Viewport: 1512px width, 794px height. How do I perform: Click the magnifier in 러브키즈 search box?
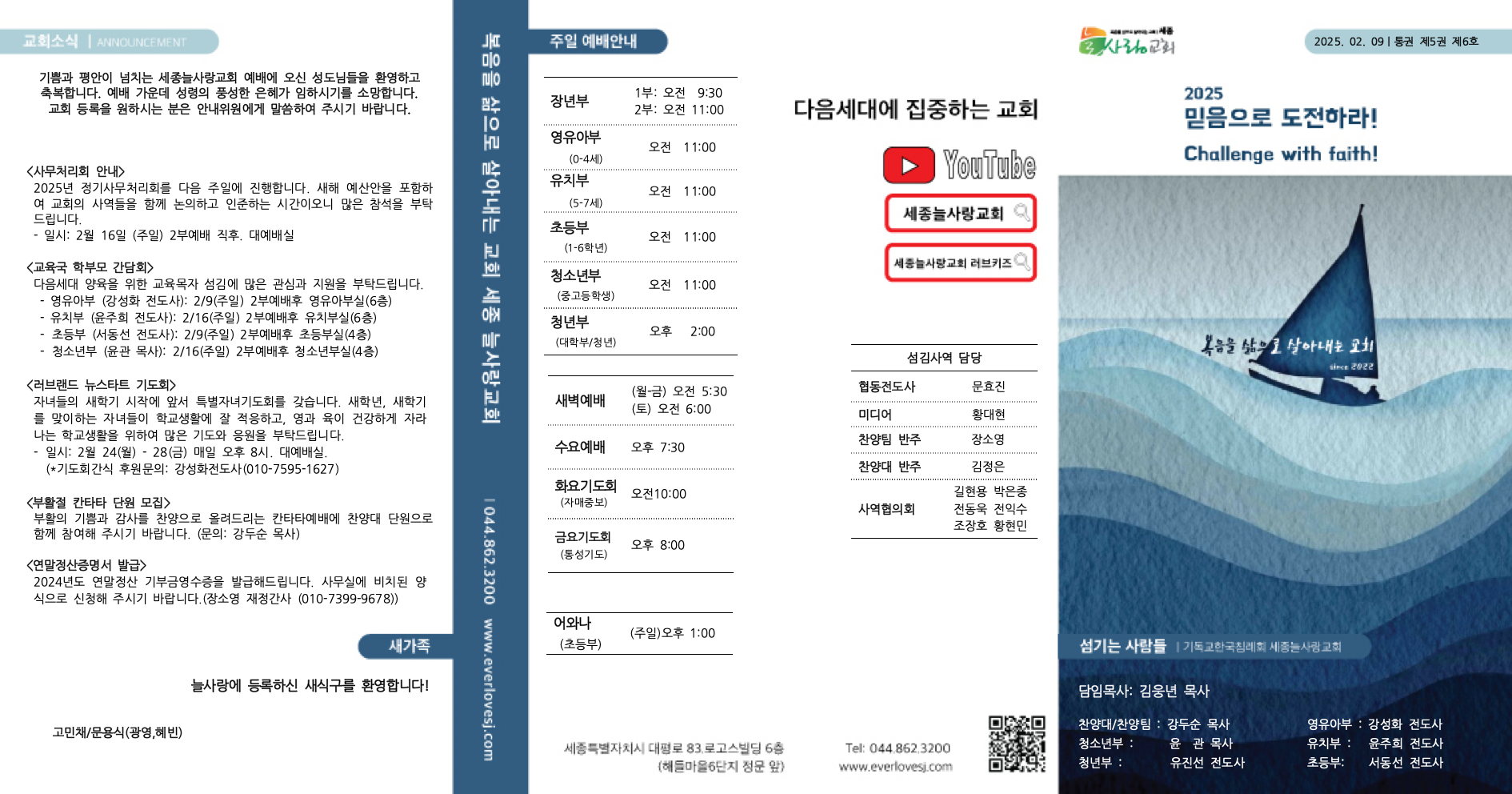[1022, 262]
